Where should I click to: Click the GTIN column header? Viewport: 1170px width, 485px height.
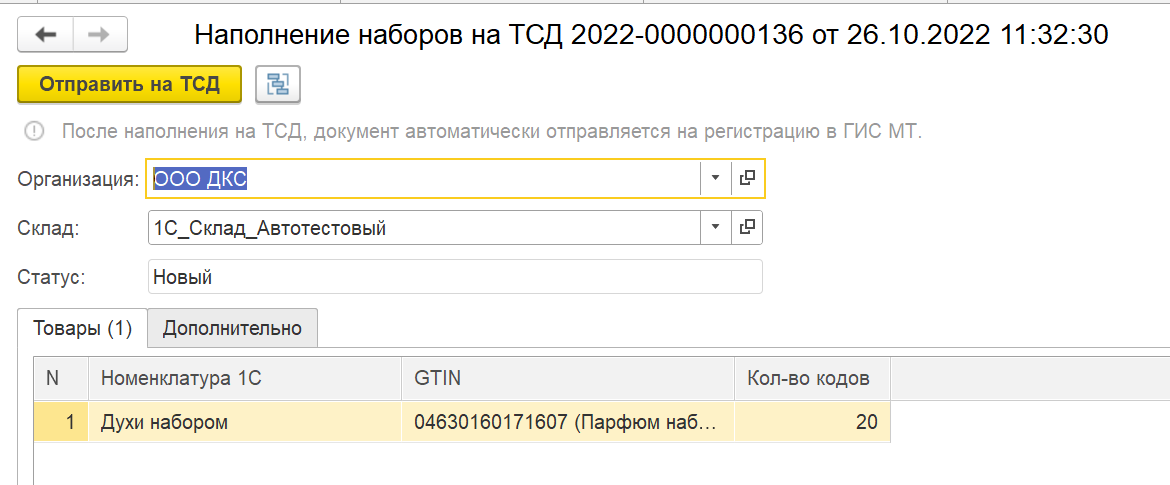(568, 378)
